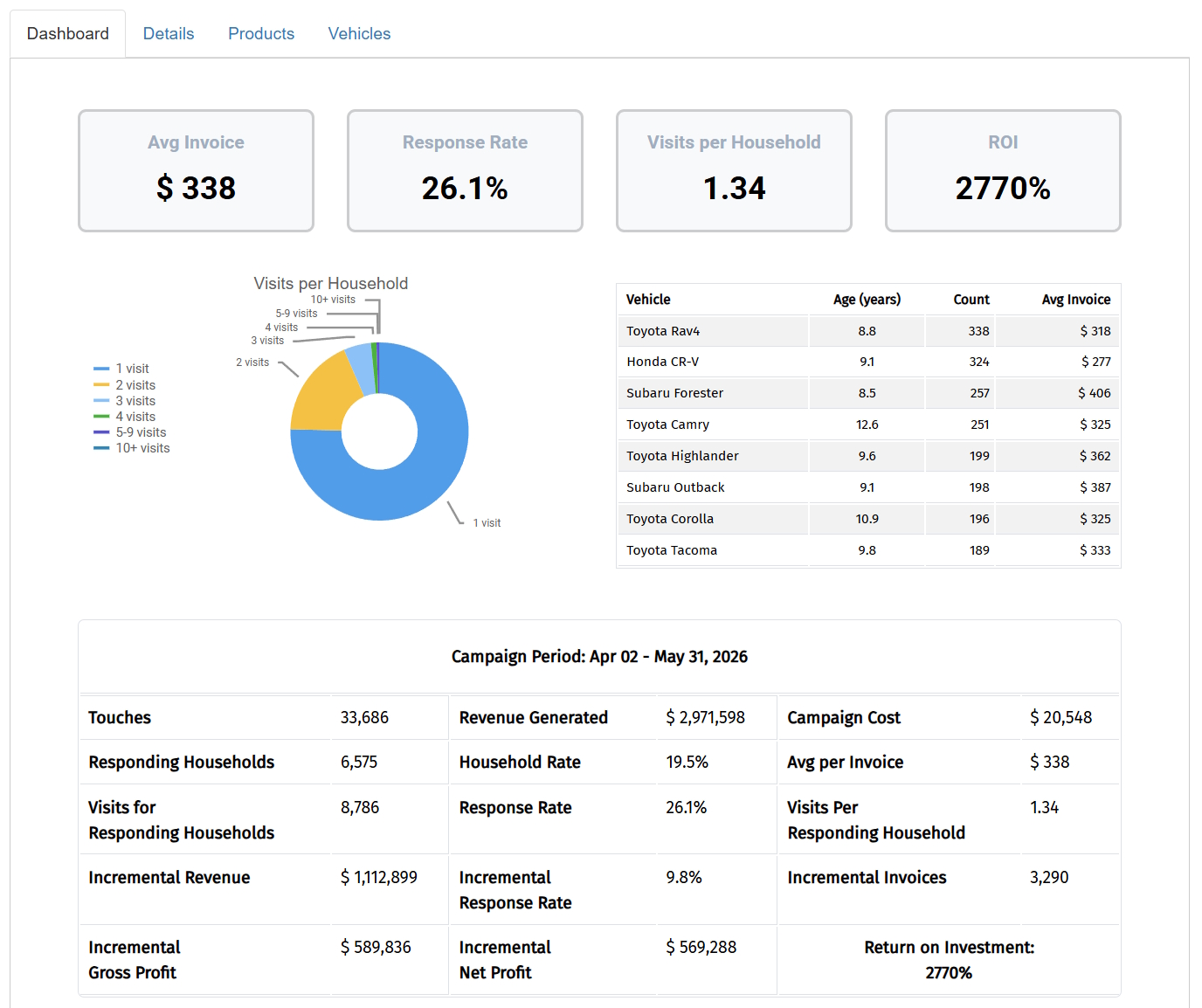Select the Subaru Outback row

(868, 487)
